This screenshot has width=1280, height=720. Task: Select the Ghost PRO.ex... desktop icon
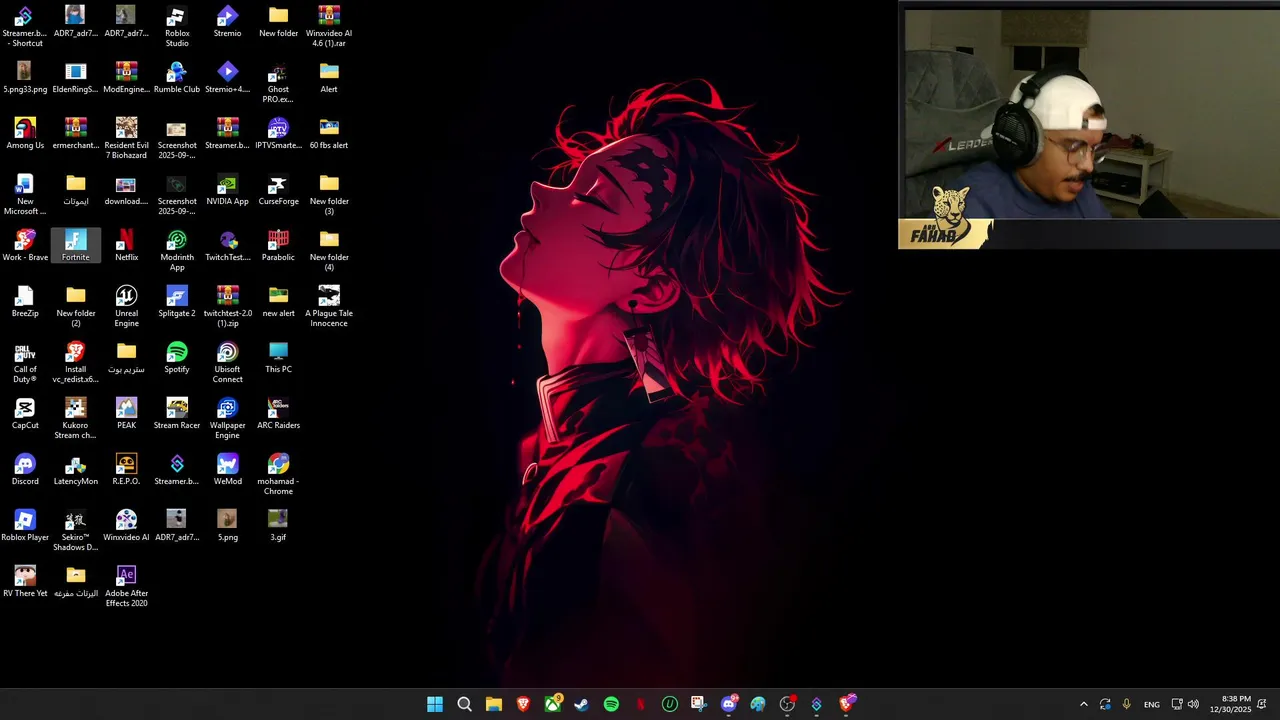(x=278, y=83)
